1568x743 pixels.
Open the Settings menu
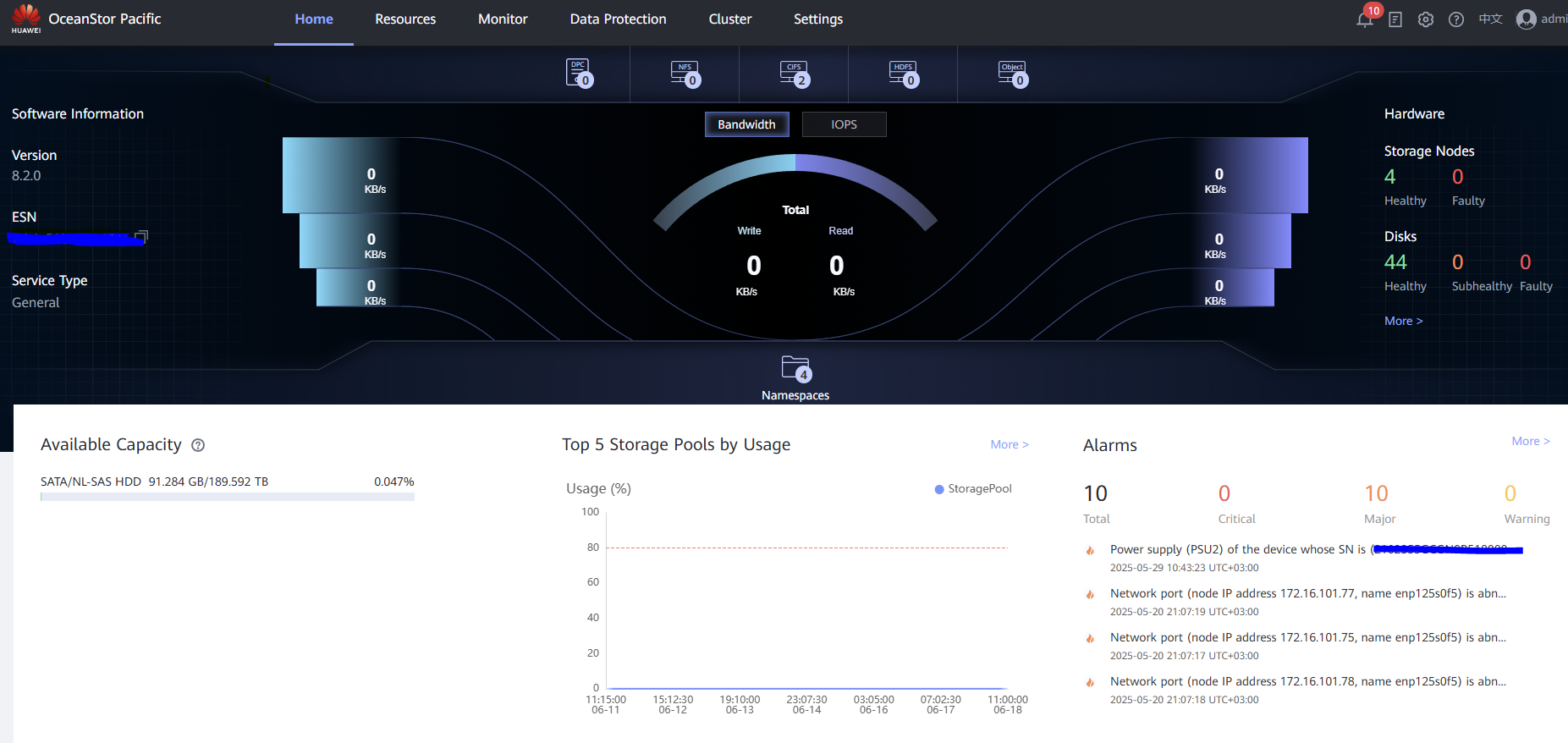click(x=818, y=19)
